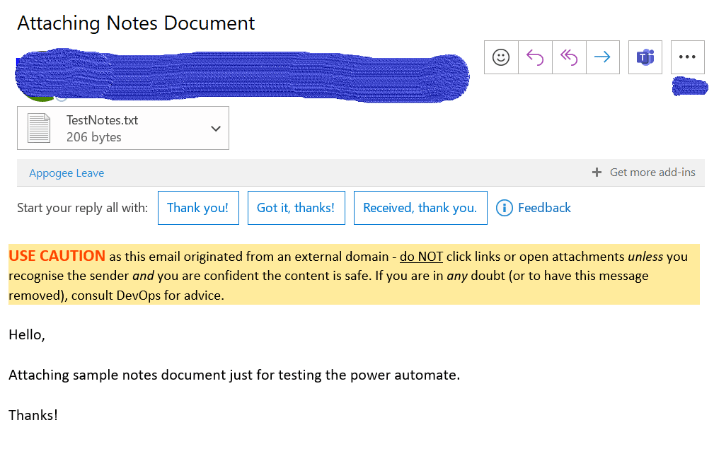Click the yellow USE CAUTION warning banner
The height and width of the screenshot is (456, 714).
point(350,275)
